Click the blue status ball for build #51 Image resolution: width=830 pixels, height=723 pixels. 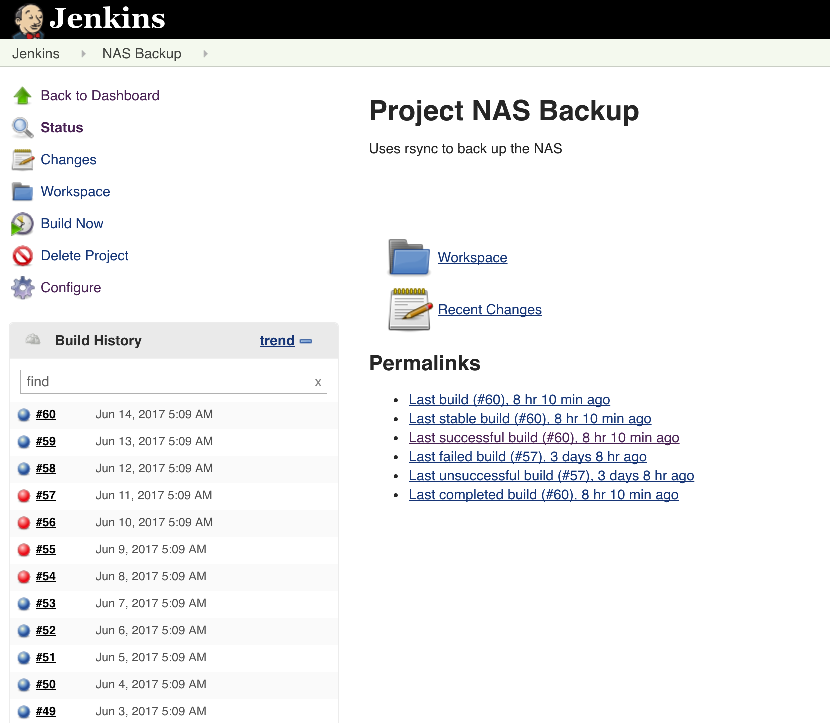click(x=24, y=657)
